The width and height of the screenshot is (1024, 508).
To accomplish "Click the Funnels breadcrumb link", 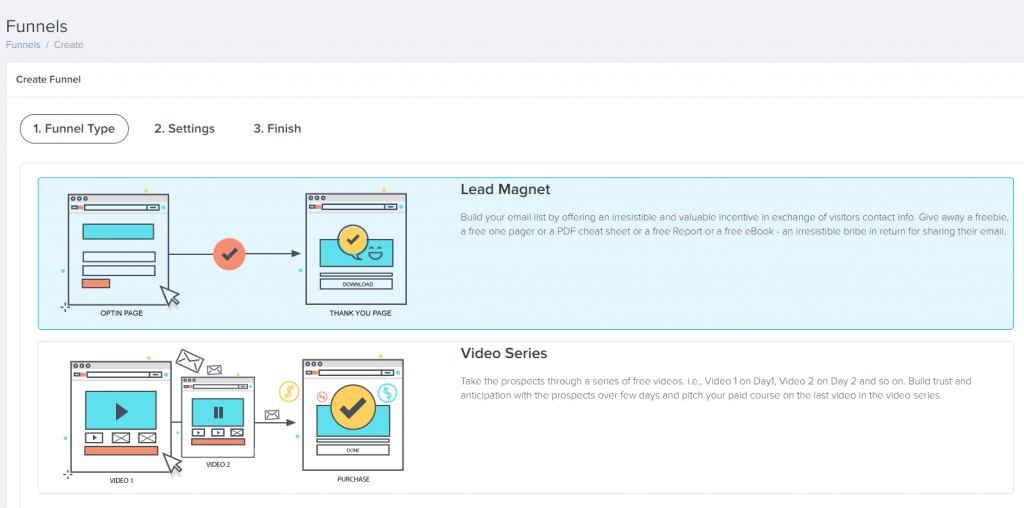I will coord(23,45).
